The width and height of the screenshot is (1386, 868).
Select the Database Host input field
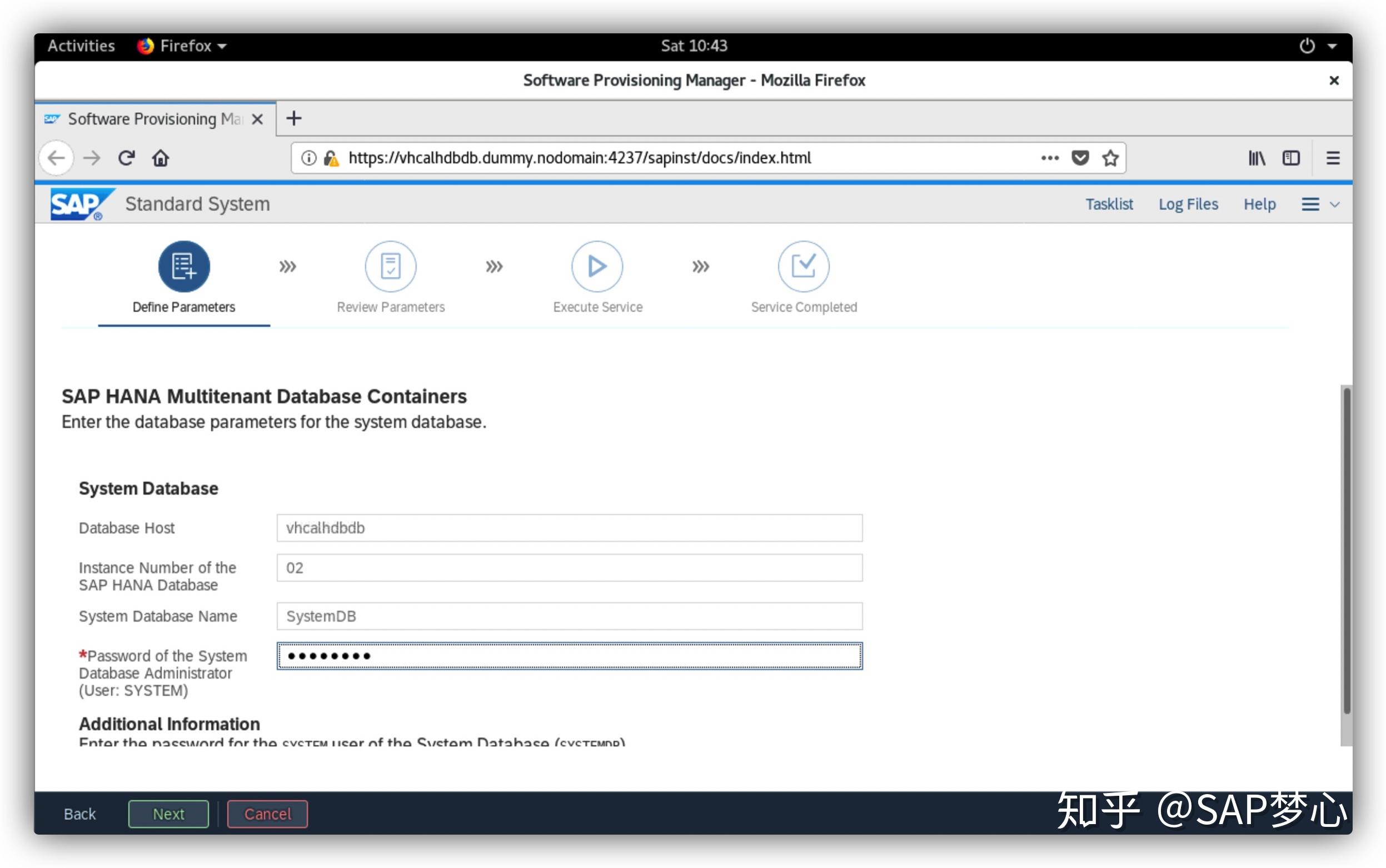[x=568, y=528]
